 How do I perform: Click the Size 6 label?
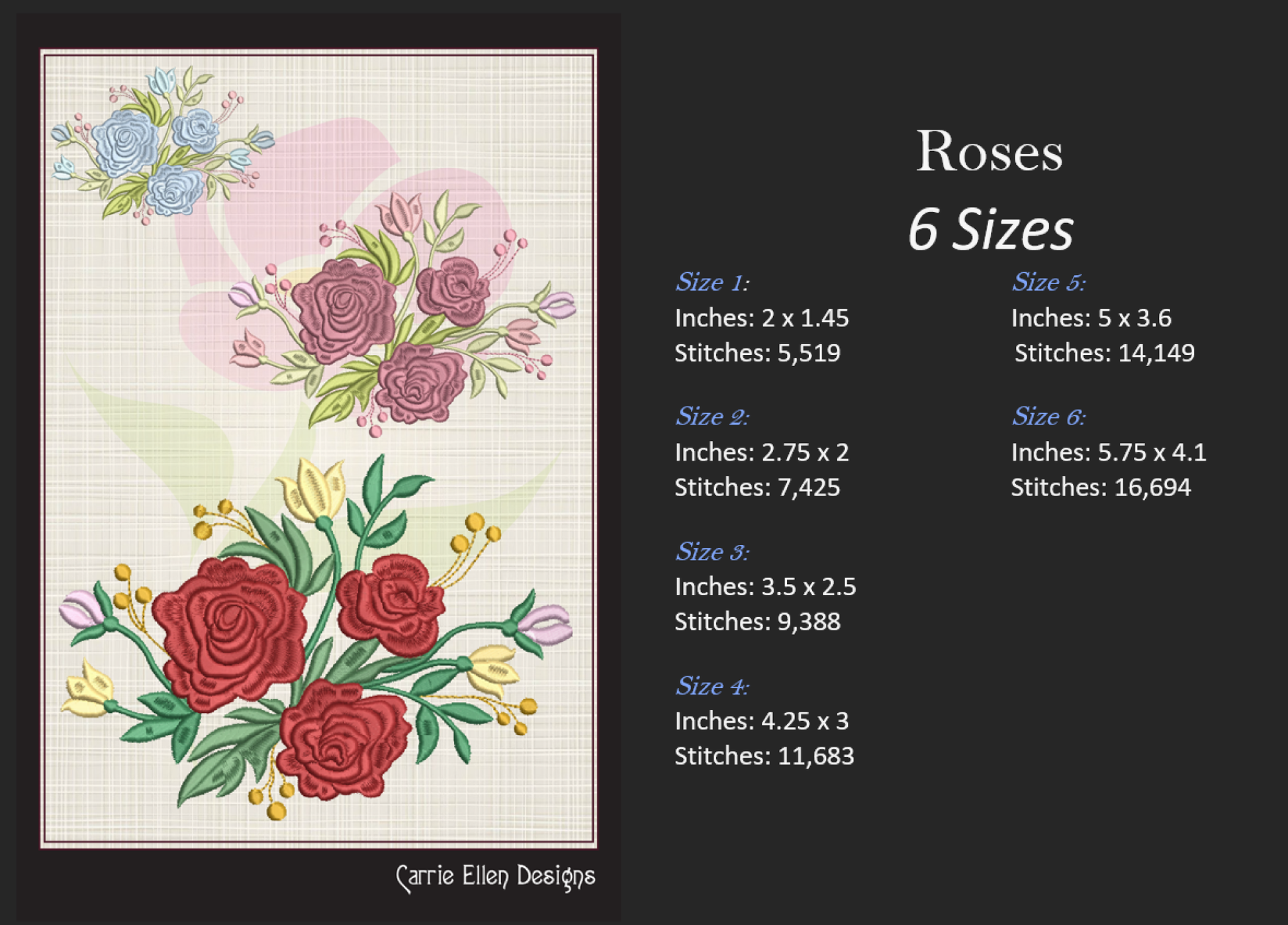[x=1048, y=417]
